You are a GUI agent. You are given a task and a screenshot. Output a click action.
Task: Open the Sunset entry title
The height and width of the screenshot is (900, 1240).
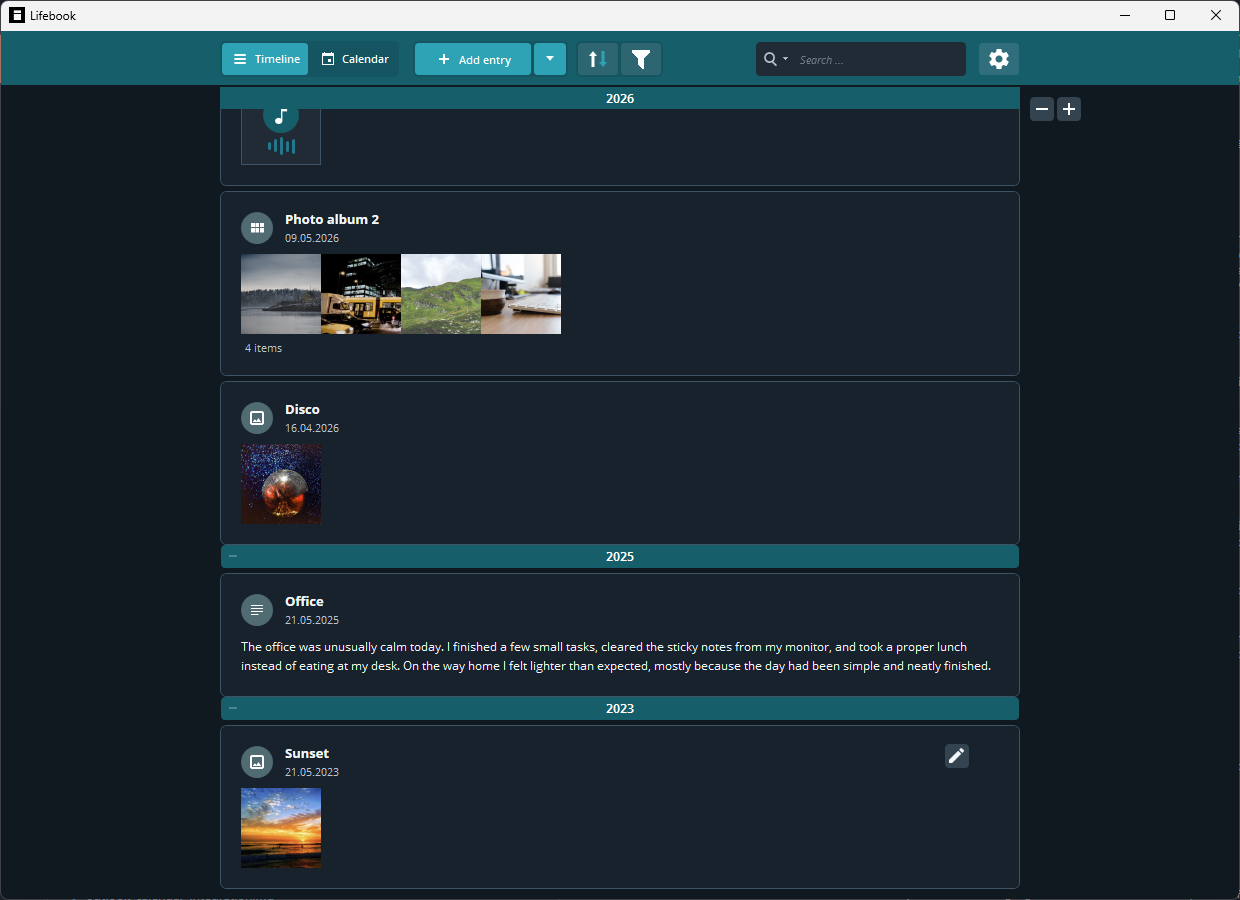tap(307, 753)
